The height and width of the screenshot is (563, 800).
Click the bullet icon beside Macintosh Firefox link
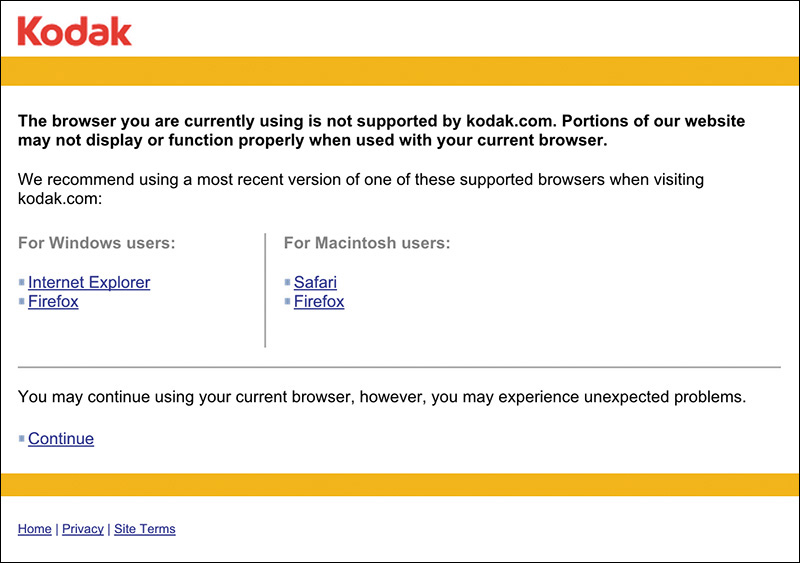pyautogui.click(x=288, y=301)
